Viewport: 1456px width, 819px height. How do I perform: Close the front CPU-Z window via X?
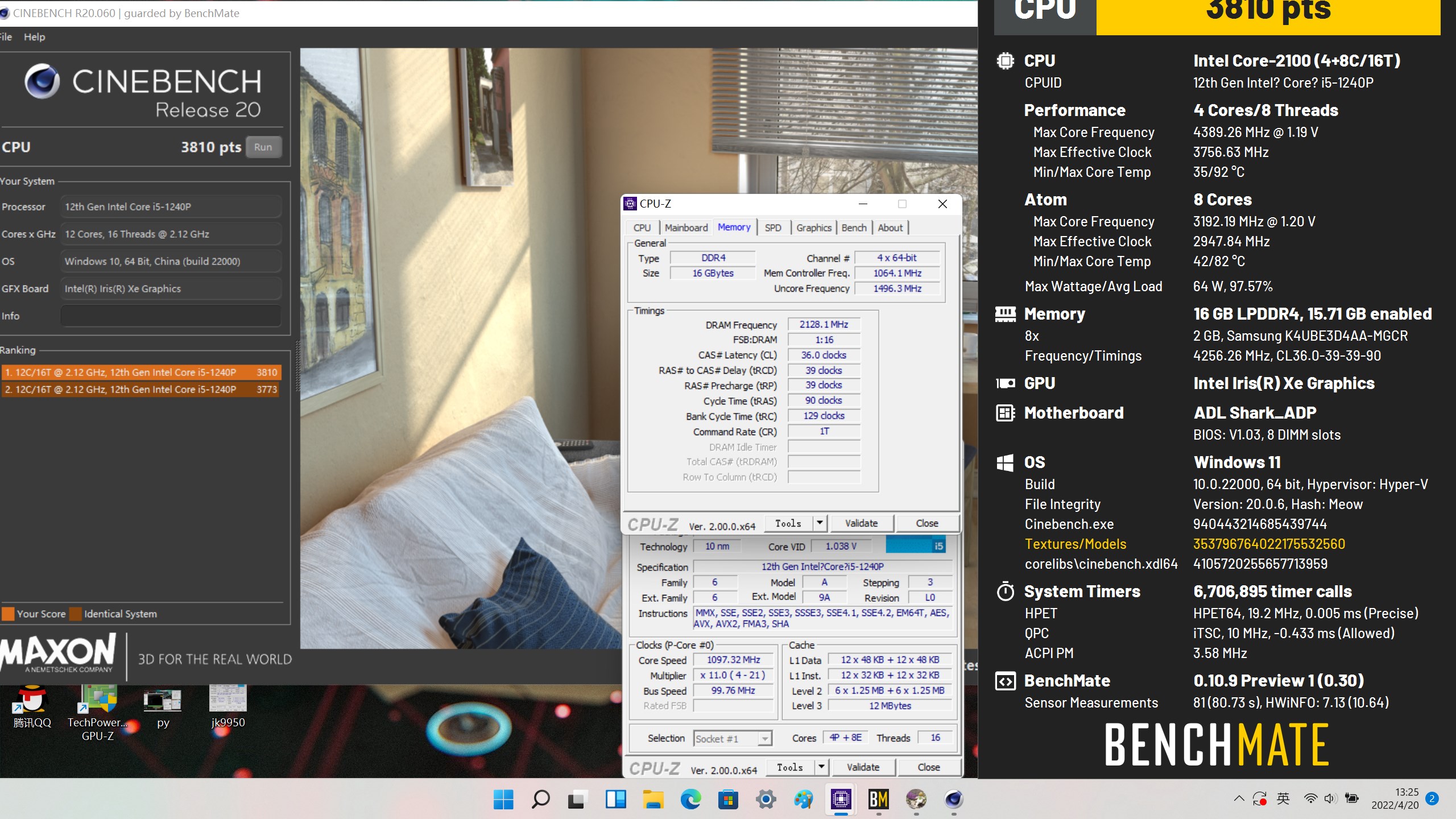(x=942, y=204)
